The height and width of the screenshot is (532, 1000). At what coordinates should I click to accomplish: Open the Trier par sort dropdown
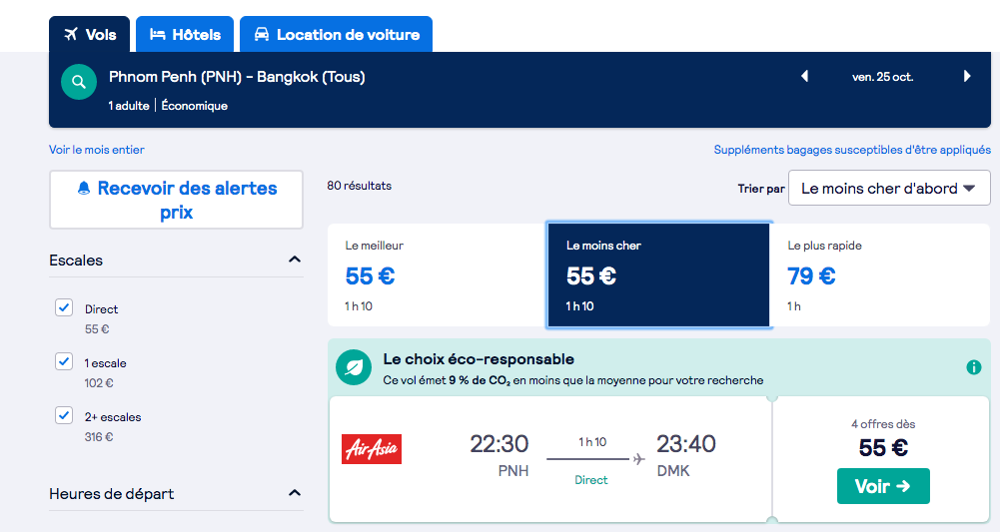(889, 188)
